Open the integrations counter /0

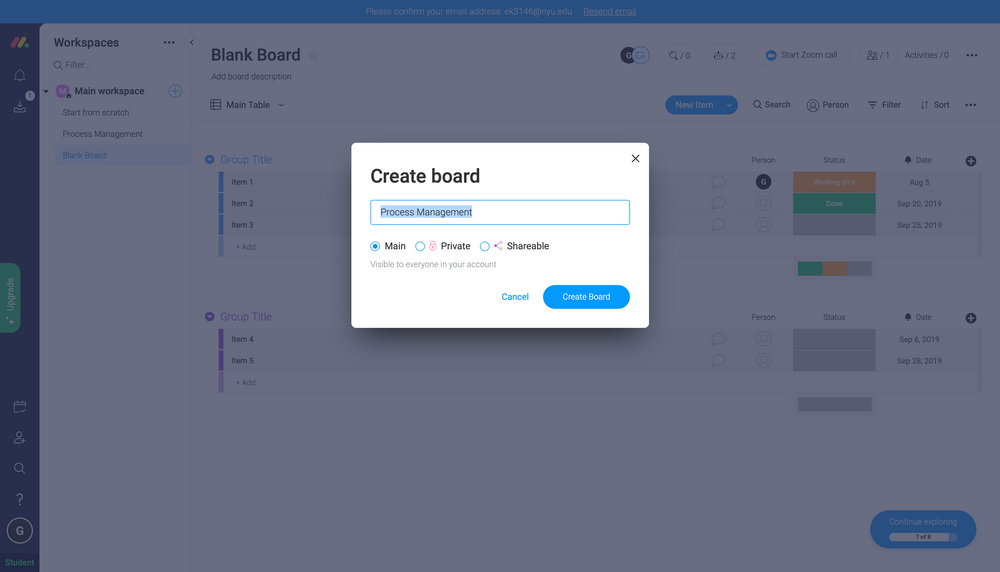pyautogui.click(x=679, y=55)
